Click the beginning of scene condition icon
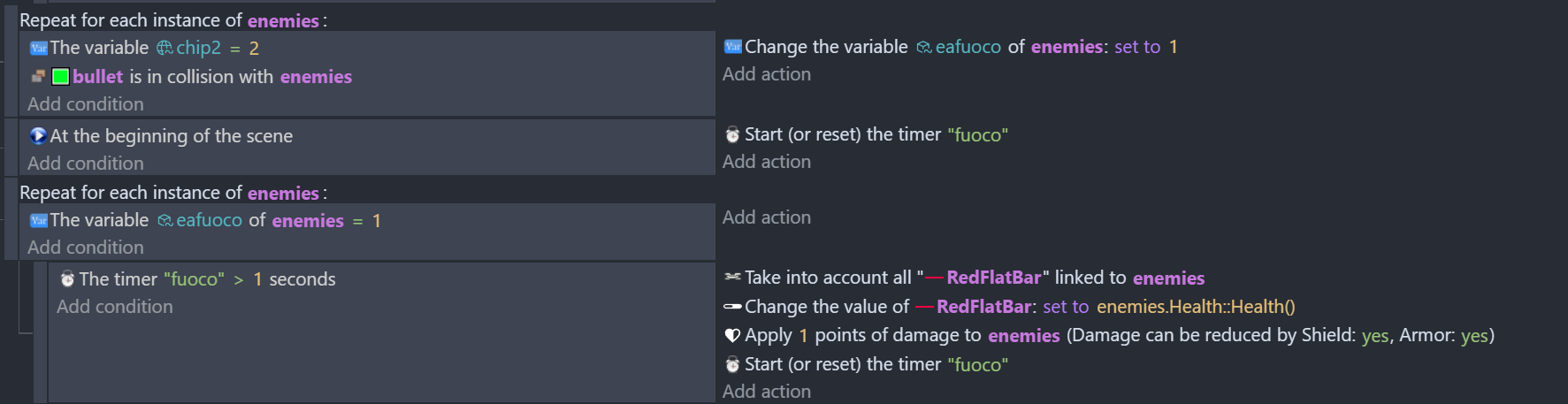This screenshot has width=1568, height=404. pyautogui.click(x=38, y=135)
